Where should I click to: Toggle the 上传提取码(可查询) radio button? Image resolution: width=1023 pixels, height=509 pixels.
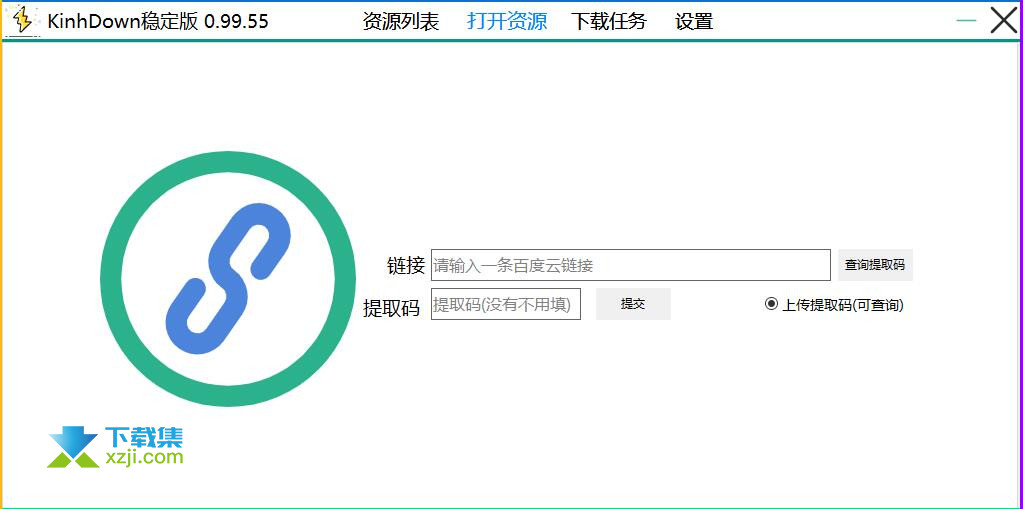[x=772, y=304]
